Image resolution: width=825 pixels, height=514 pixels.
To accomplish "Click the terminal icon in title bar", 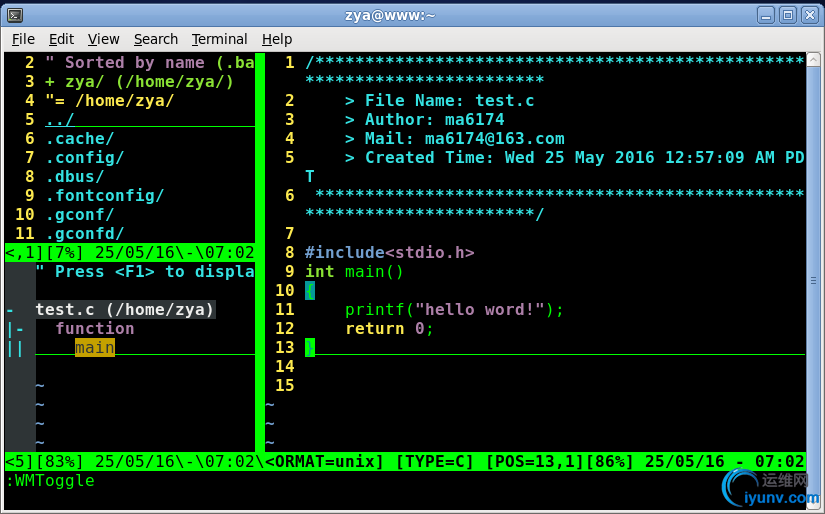I will coord(15,16).
